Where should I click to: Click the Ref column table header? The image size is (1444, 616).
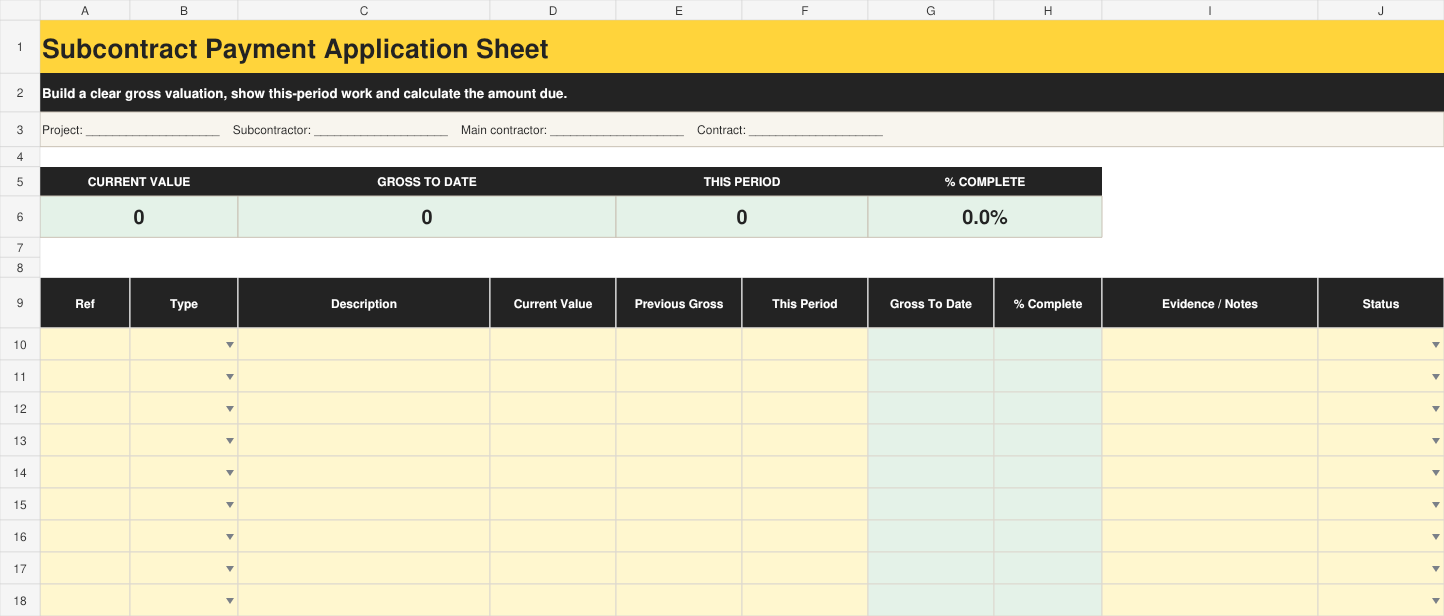tap(85, 303)
